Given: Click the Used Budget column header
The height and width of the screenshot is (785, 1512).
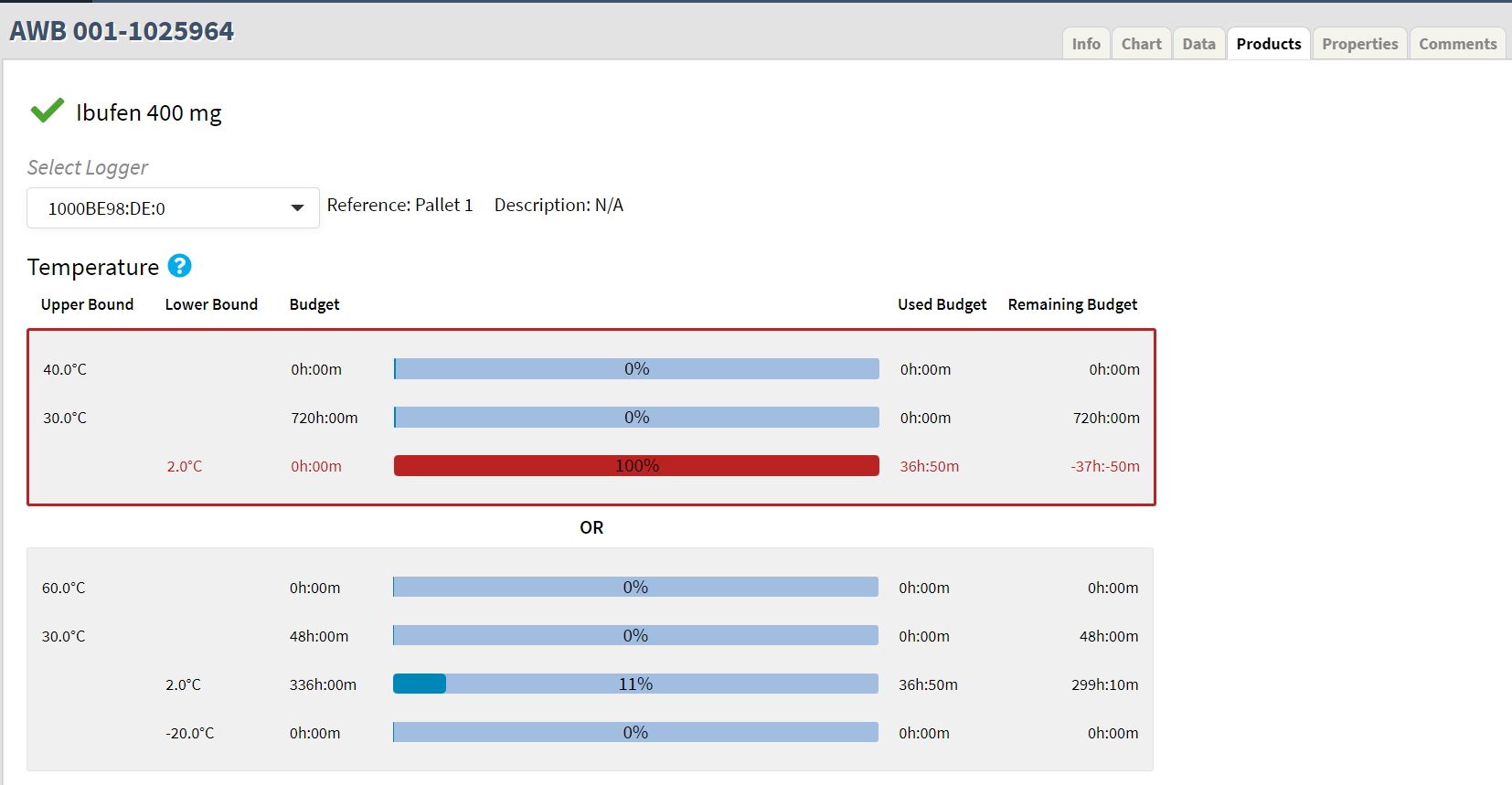Looking at the screenshot, I should tap(942, 304).
